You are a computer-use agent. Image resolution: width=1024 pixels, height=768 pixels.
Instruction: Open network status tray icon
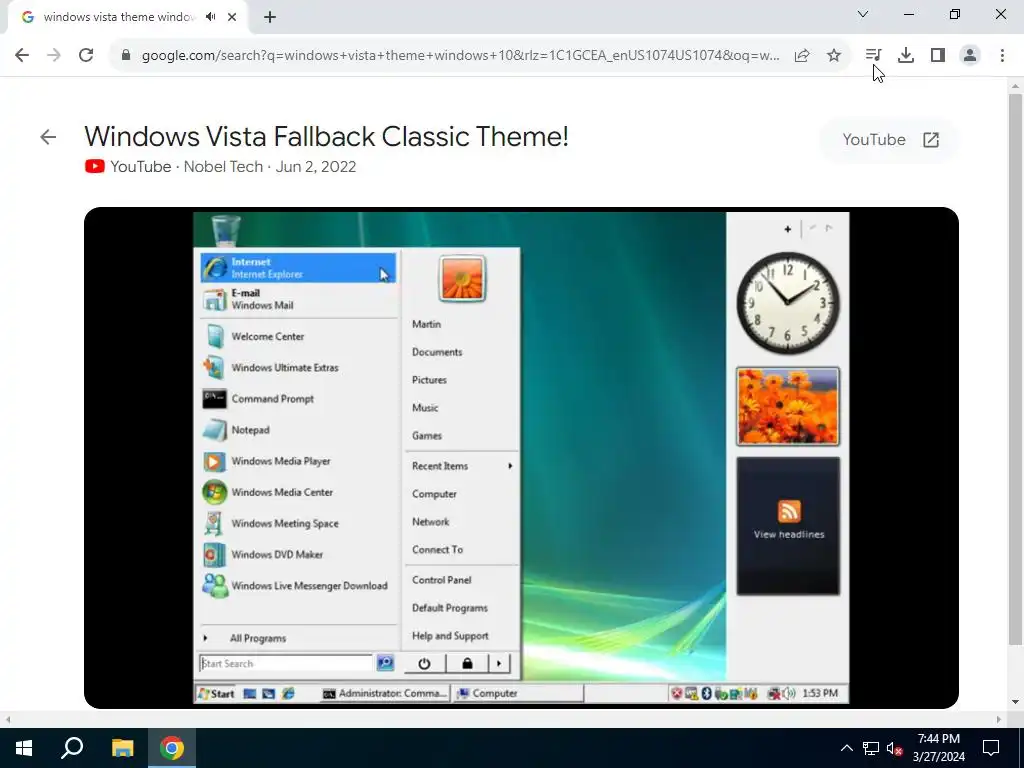(x=871, y=748)
